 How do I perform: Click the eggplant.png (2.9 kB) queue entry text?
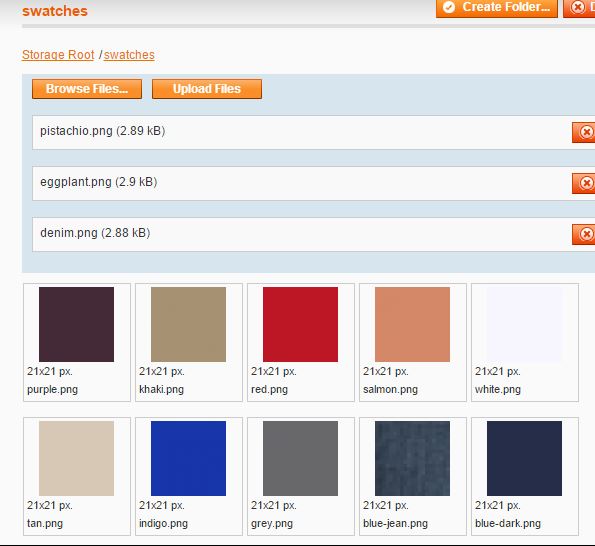click(99, 182)
